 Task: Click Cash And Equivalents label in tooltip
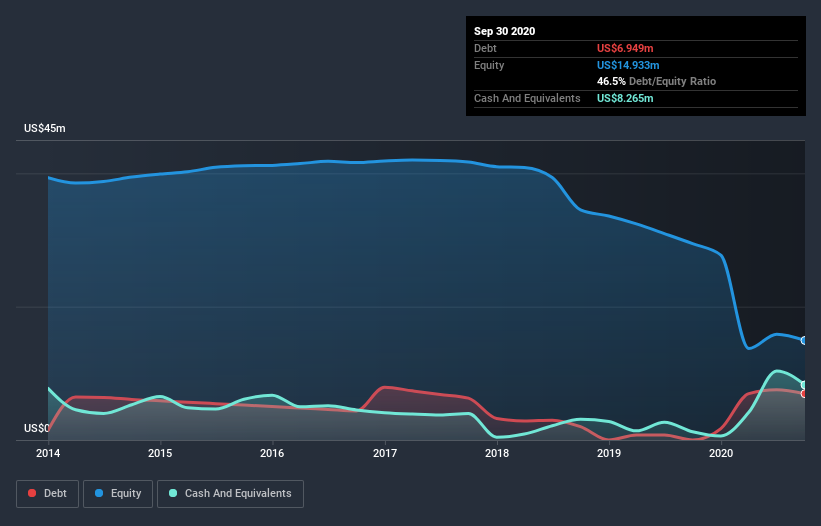[x=527, y=98]
